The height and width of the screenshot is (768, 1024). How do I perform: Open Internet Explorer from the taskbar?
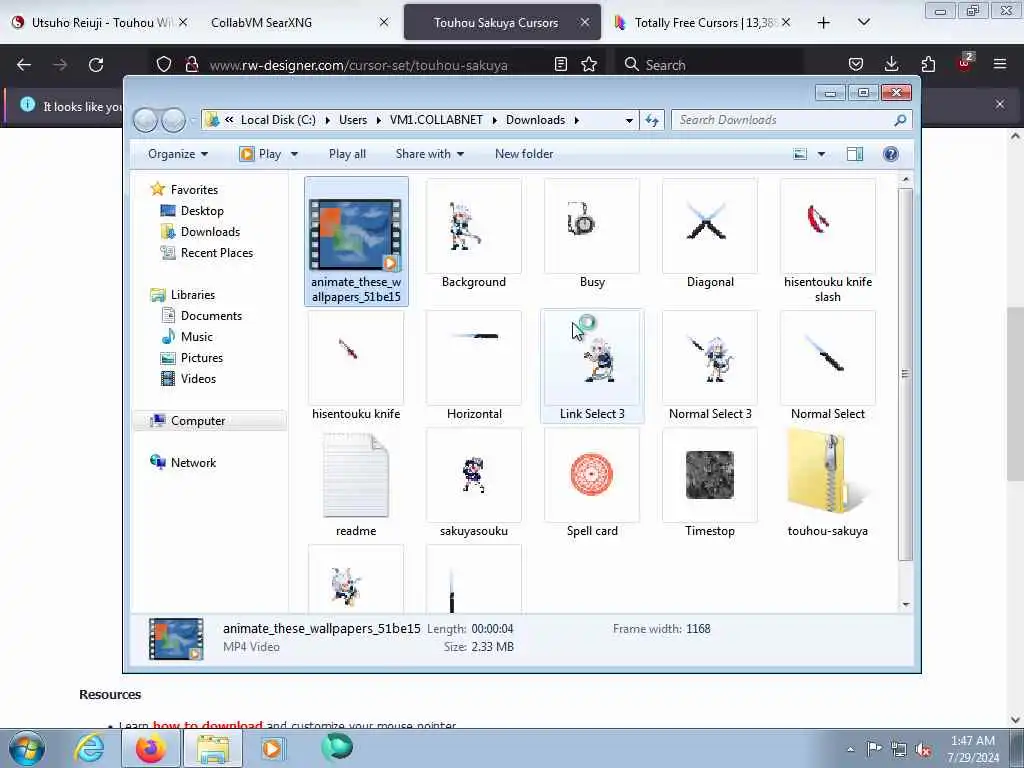click(89, 749)
